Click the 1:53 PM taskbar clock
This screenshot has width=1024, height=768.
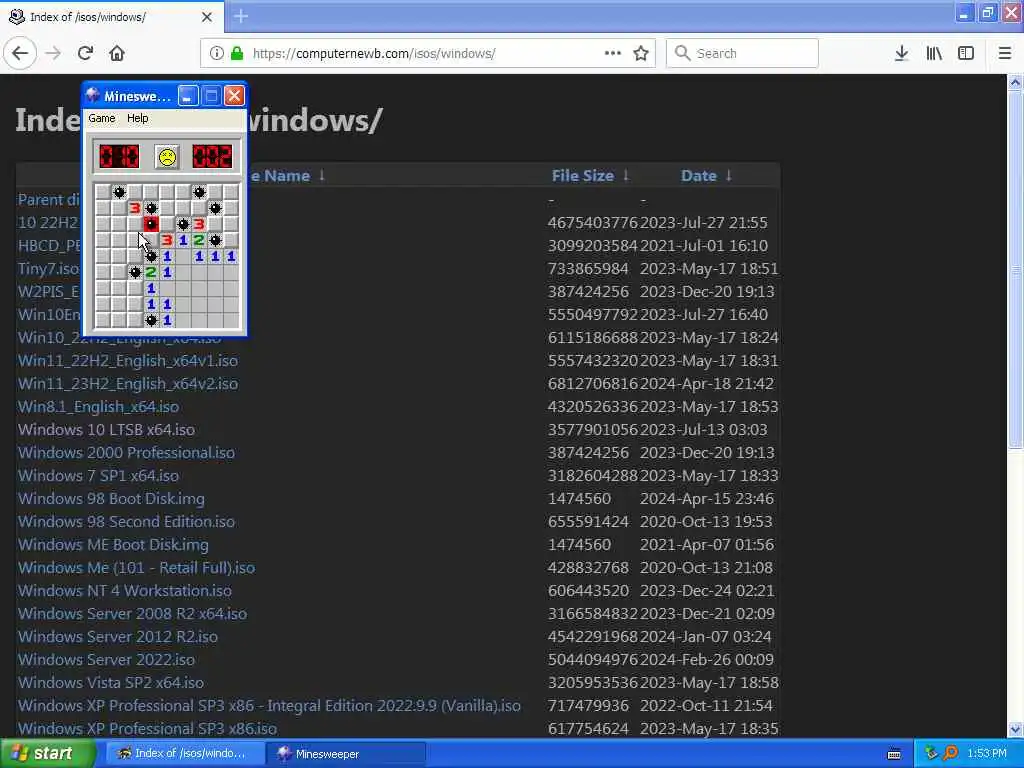point(987,753)
